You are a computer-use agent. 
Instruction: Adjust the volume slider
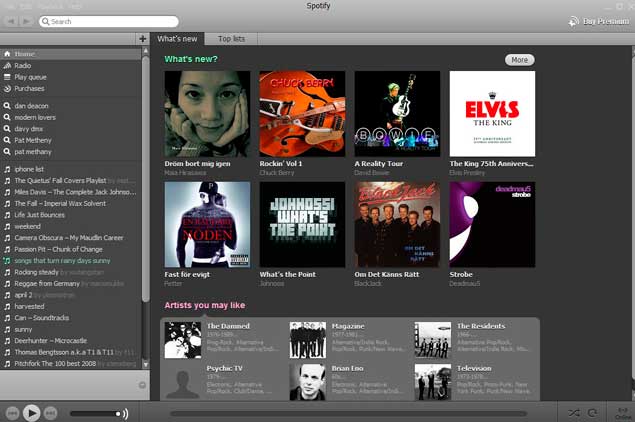(x=97, y=413)
